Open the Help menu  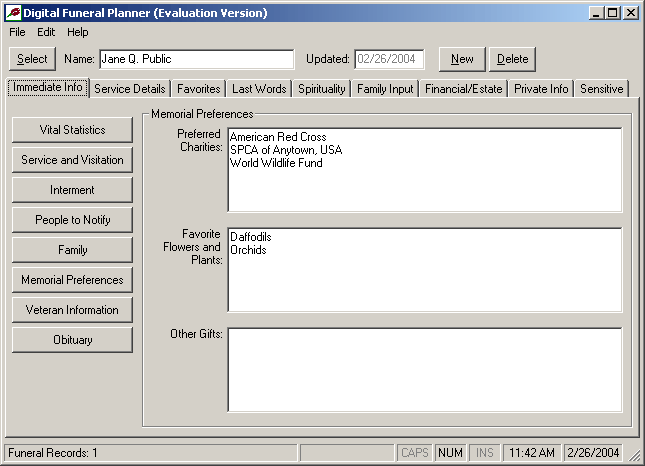[78, 32]
